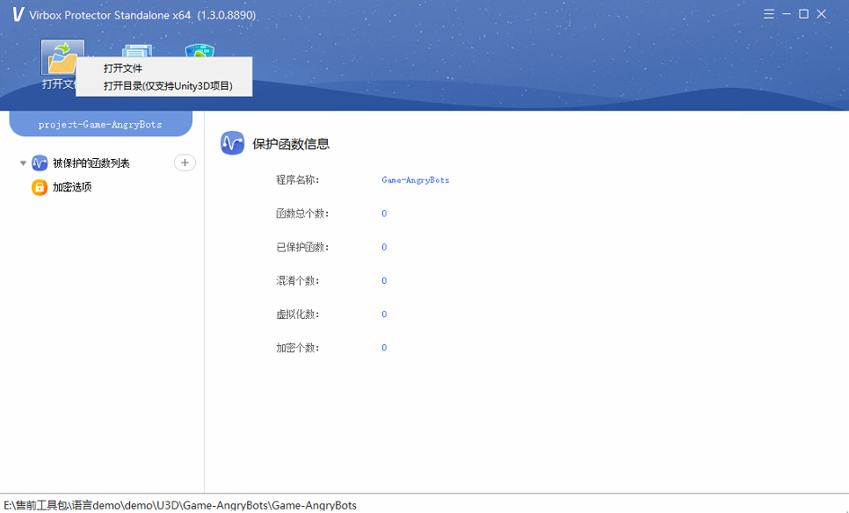Add a function with the plus button
Image resolution: width=849 pixels, height=513 pixels.
point(185,163)
